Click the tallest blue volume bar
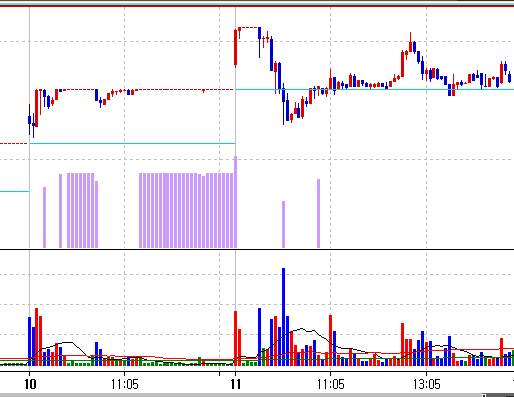 click(x=283, y=317)
